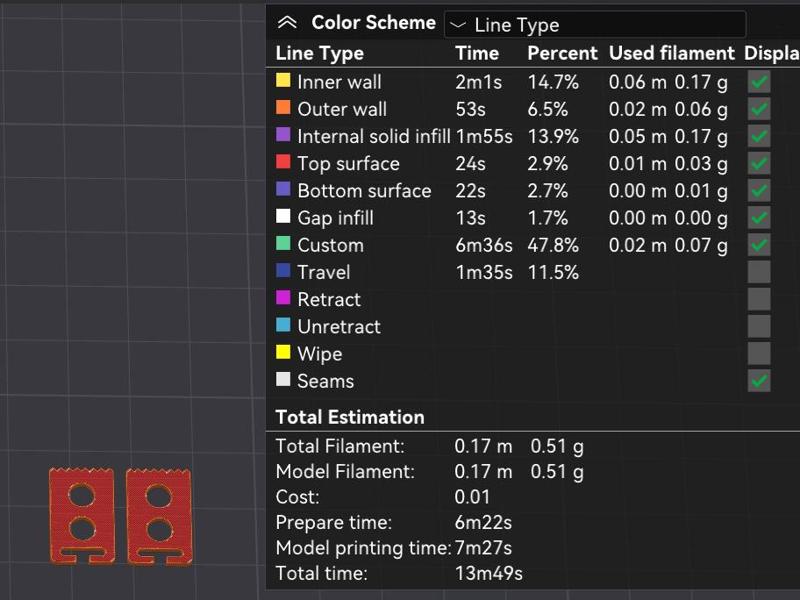Click the Outer wall label
Screen dimensions: 800x600
tap(342, 109)
